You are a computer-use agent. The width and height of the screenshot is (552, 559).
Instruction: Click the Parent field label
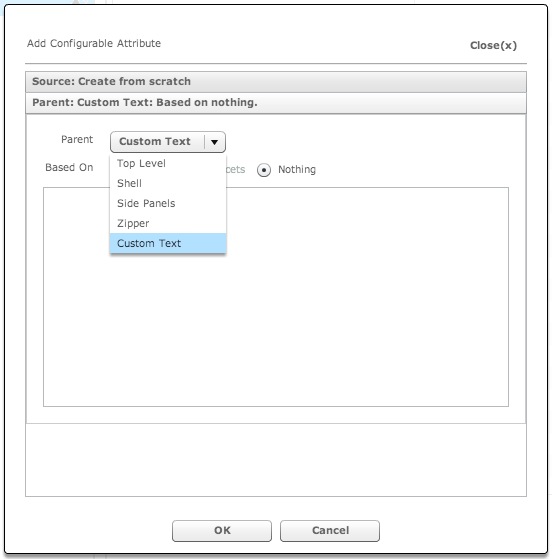point(77,139)
